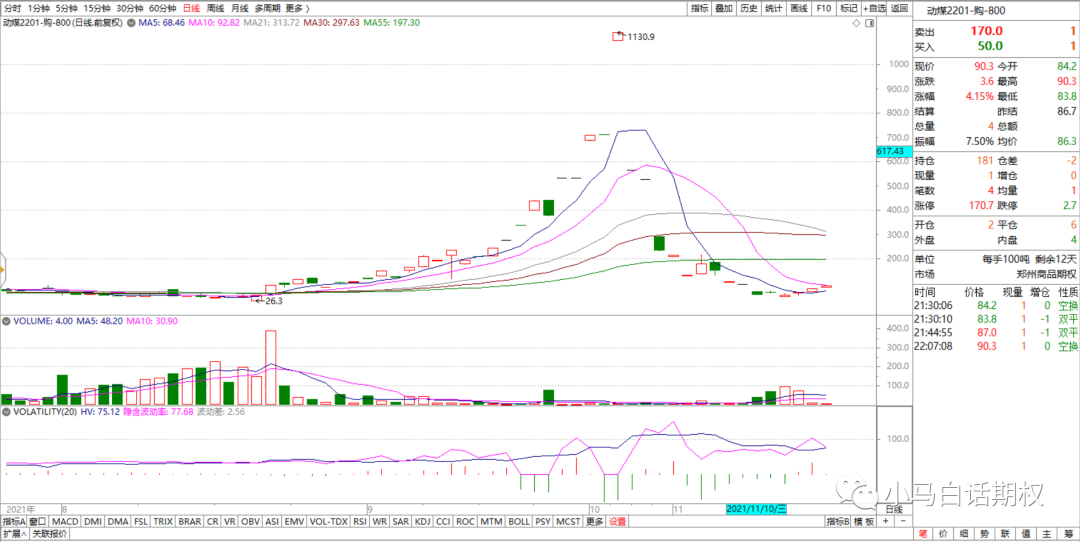
Task: Click the round settings icon beside chart title
Action: pyautogui.click(x=128, y=22)
